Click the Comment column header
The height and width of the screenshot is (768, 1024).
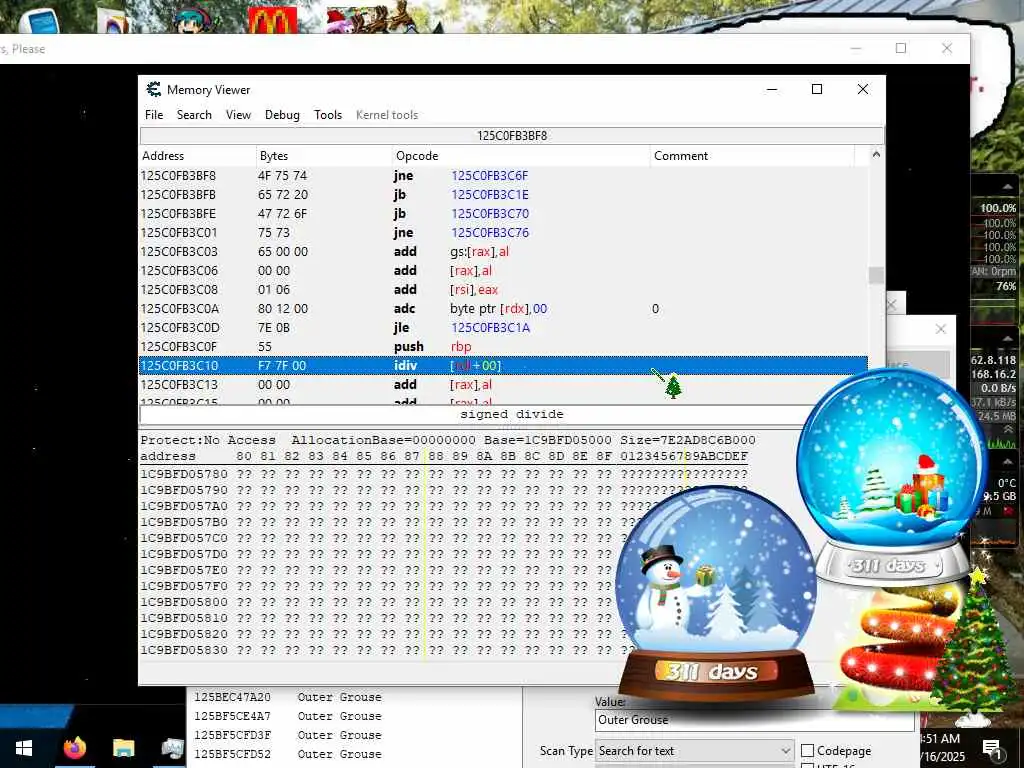point(752,156)
